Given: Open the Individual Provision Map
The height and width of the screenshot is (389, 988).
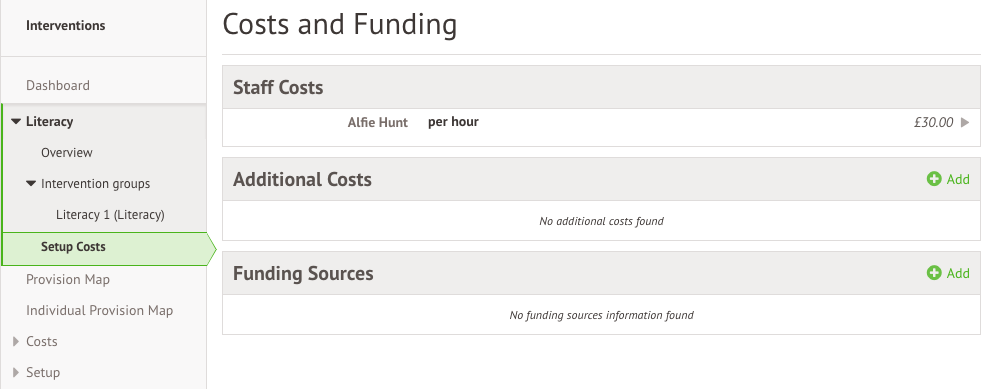Looking at the screenshot, I should [100, 310].
